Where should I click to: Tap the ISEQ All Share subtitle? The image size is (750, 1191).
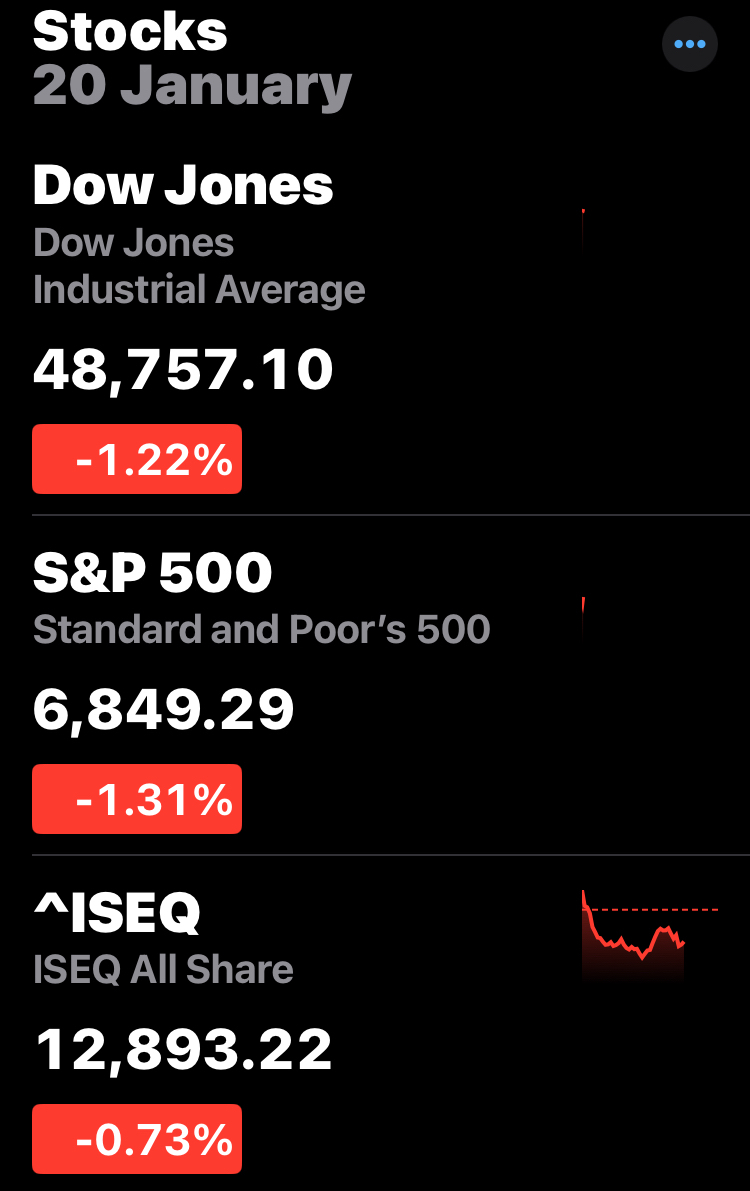point(163,969)
